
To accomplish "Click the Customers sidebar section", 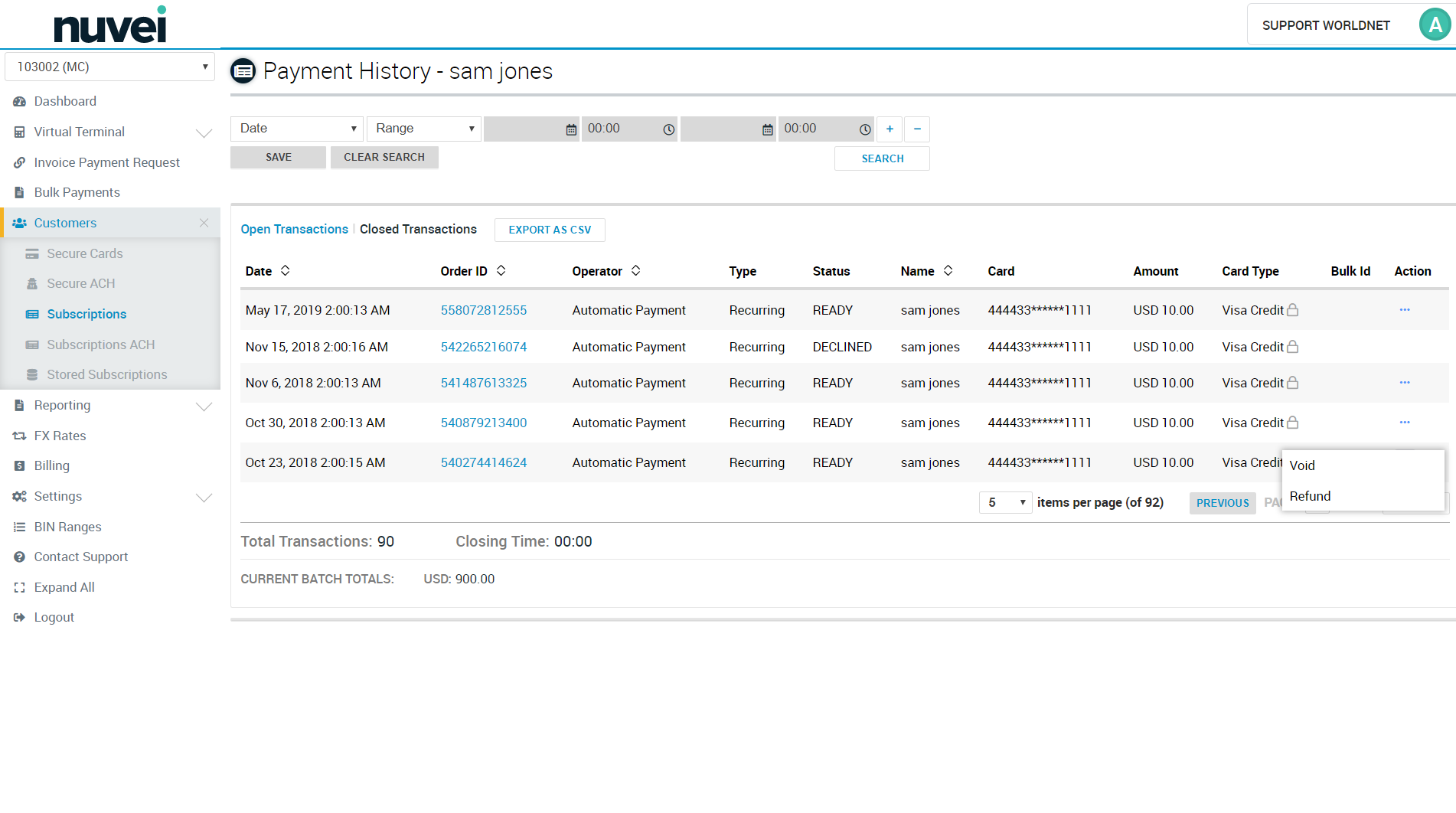I will [65, 223].
